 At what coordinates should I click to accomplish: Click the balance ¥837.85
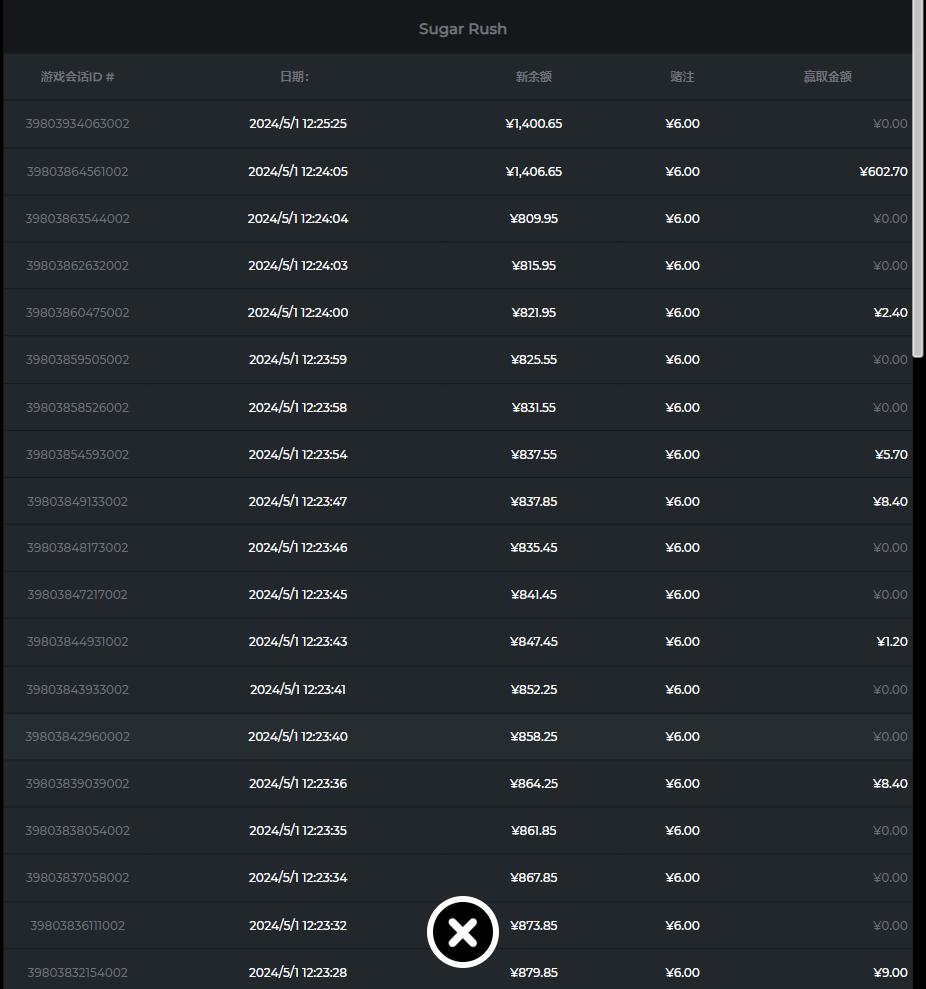click(x=534, y=501)
